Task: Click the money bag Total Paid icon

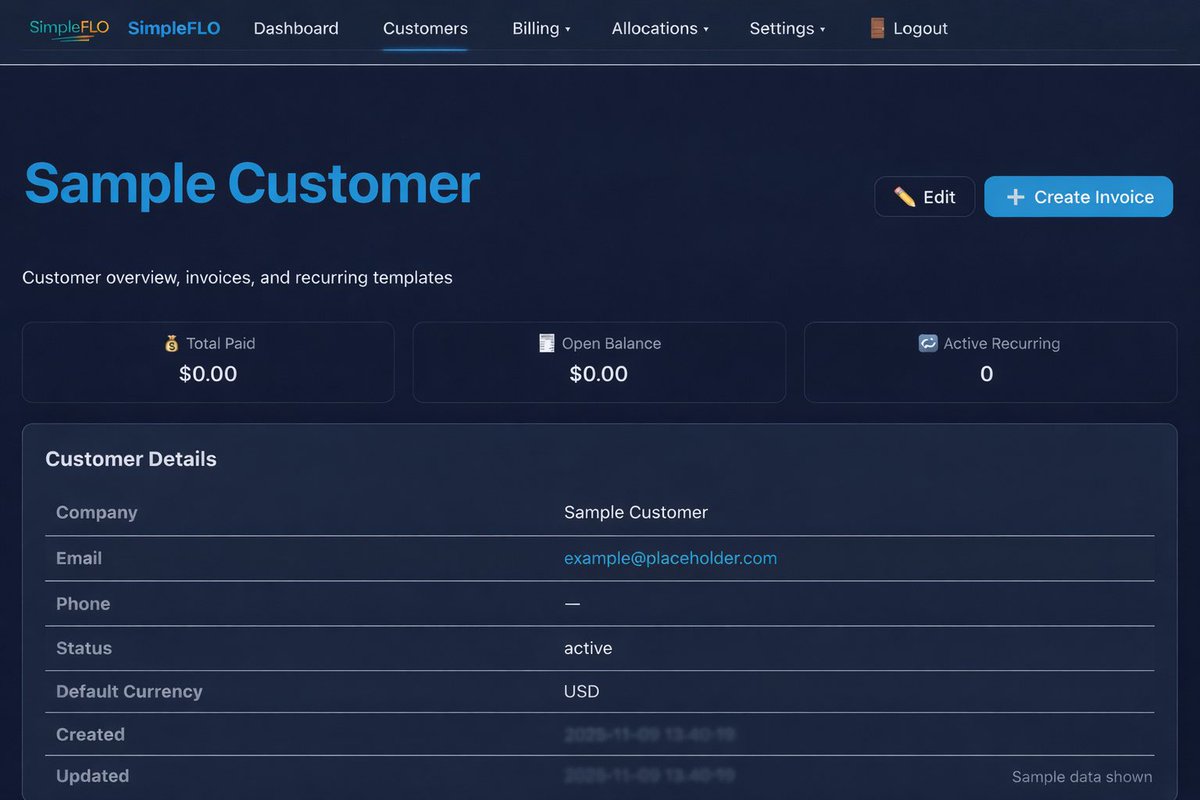Action: pos(171,343)
